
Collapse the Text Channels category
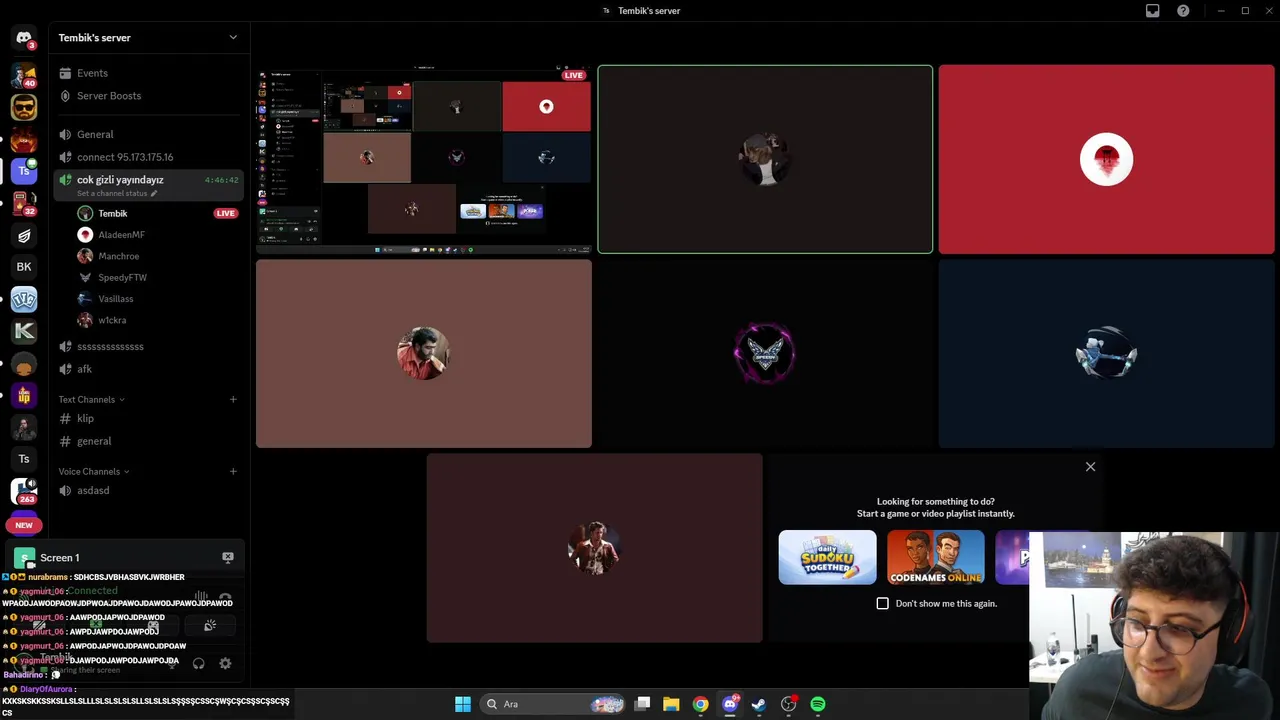click(91, 400)
